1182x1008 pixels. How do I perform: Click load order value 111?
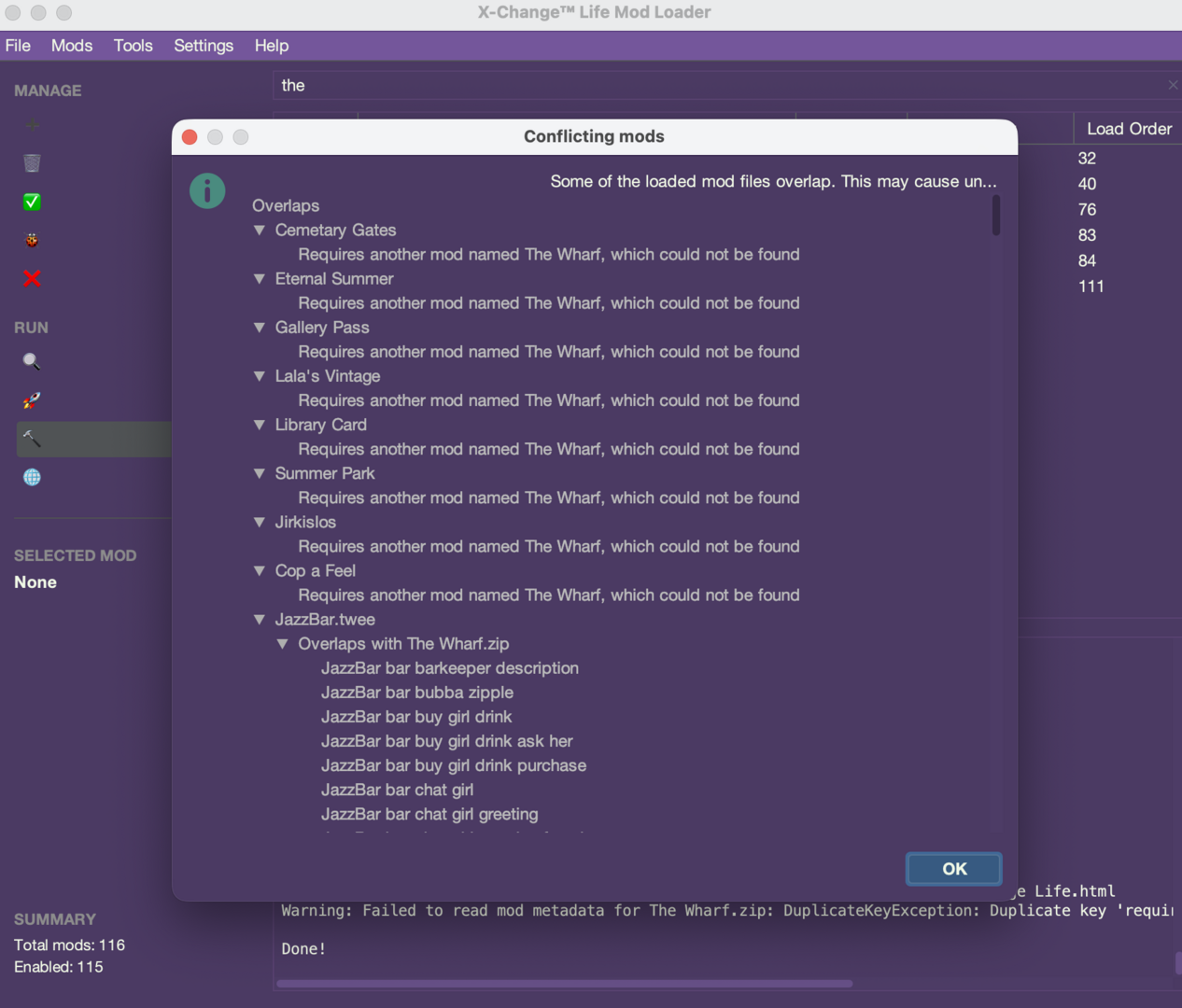tap(1091, 287)
